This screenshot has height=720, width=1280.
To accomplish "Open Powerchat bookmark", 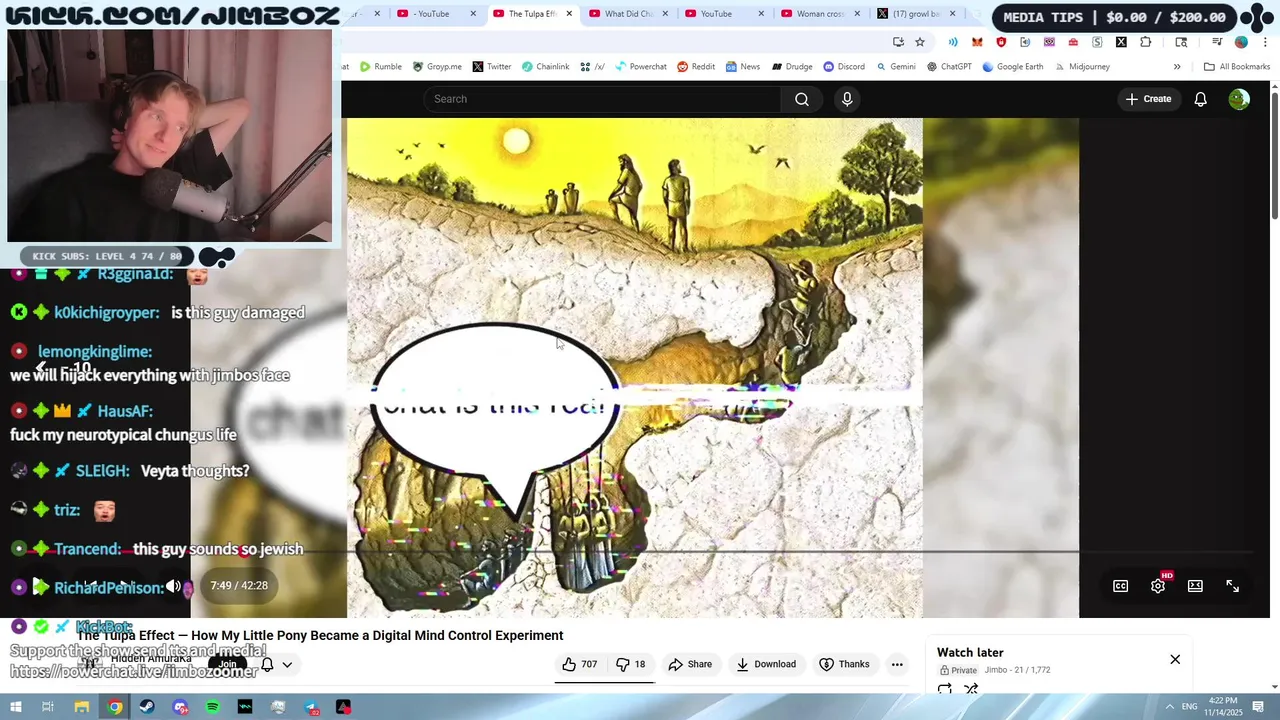I will tap(640, 67).
